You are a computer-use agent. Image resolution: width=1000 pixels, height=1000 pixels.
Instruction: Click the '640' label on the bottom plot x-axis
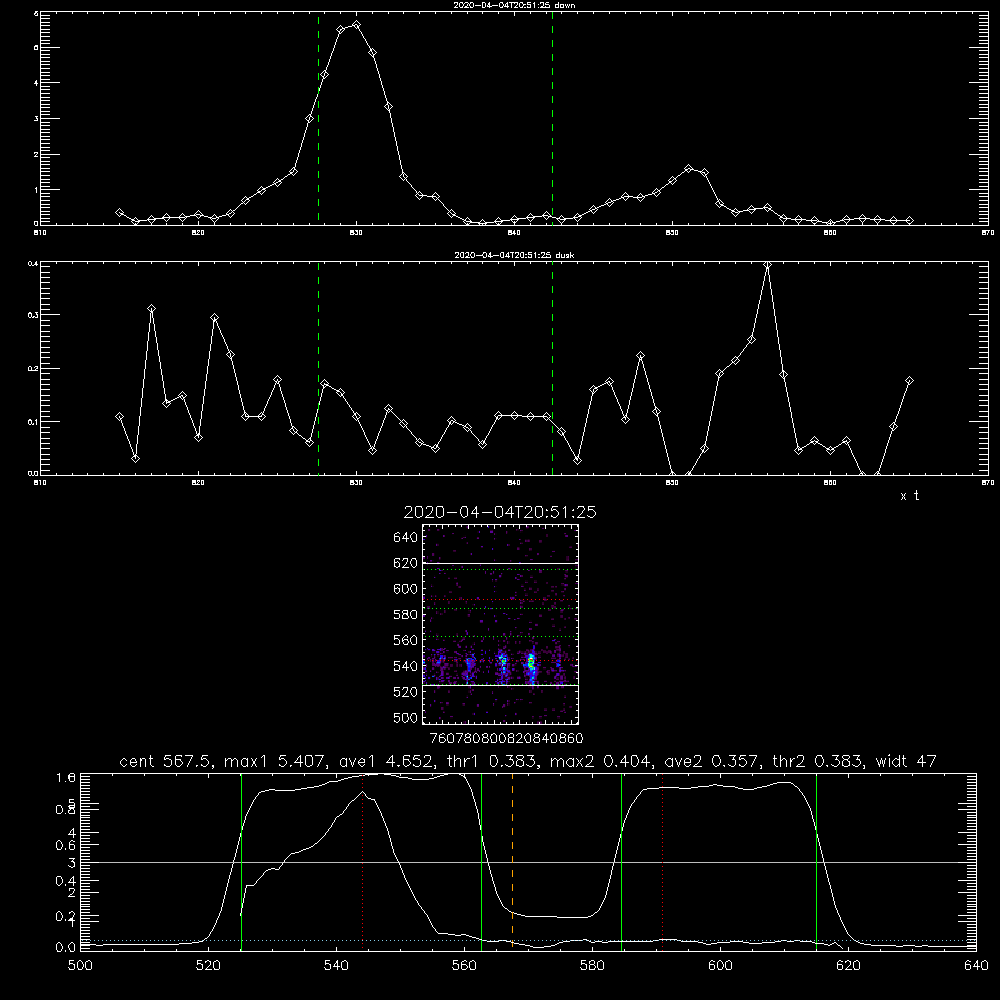976,966
